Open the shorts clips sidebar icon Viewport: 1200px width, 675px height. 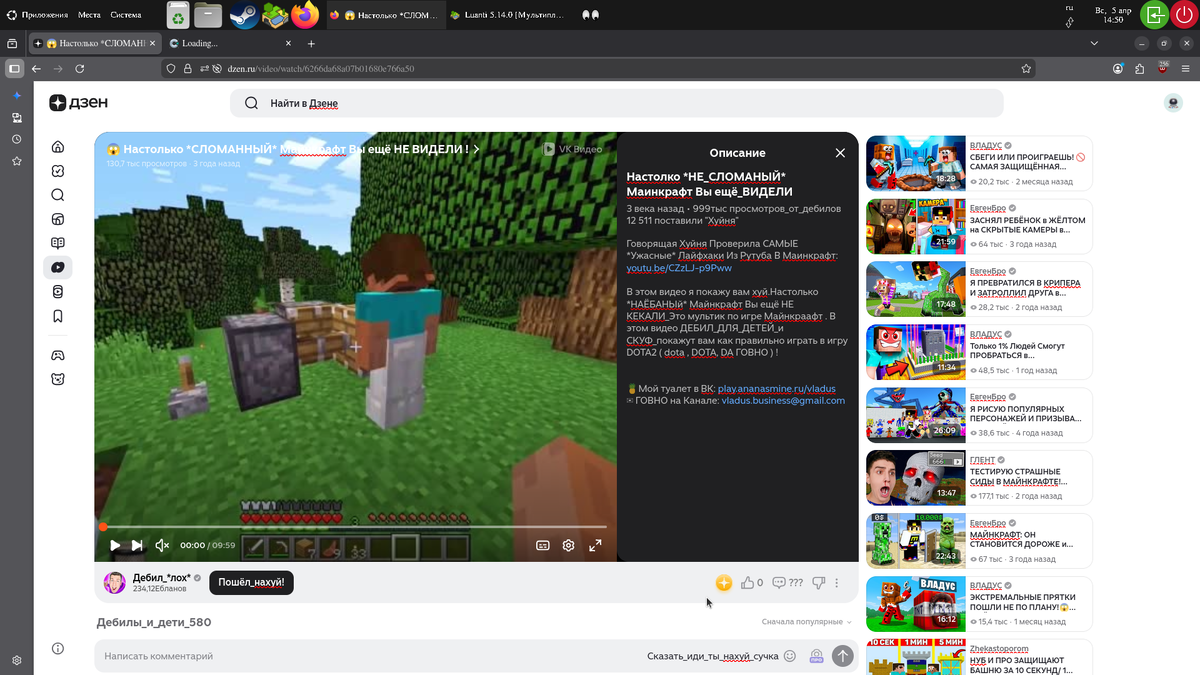[58, 291]
